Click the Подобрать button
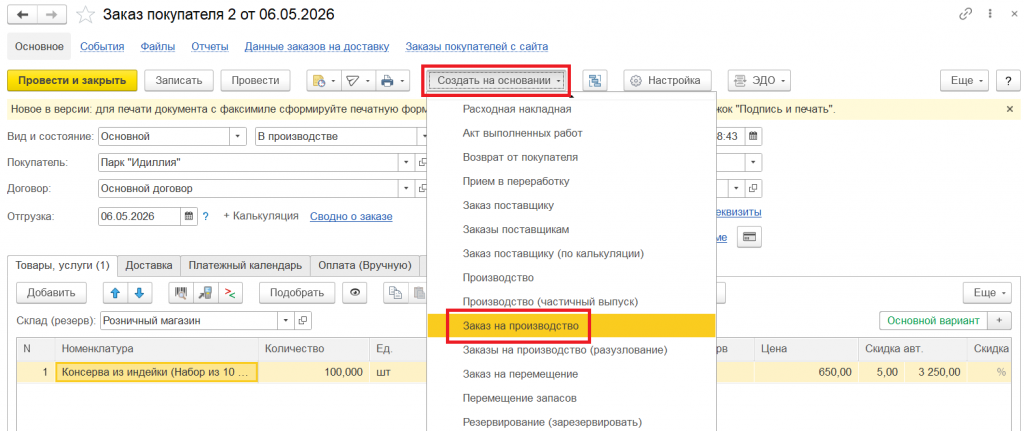The height and width of the screenshot is (431, 1024). coord(297,293)
